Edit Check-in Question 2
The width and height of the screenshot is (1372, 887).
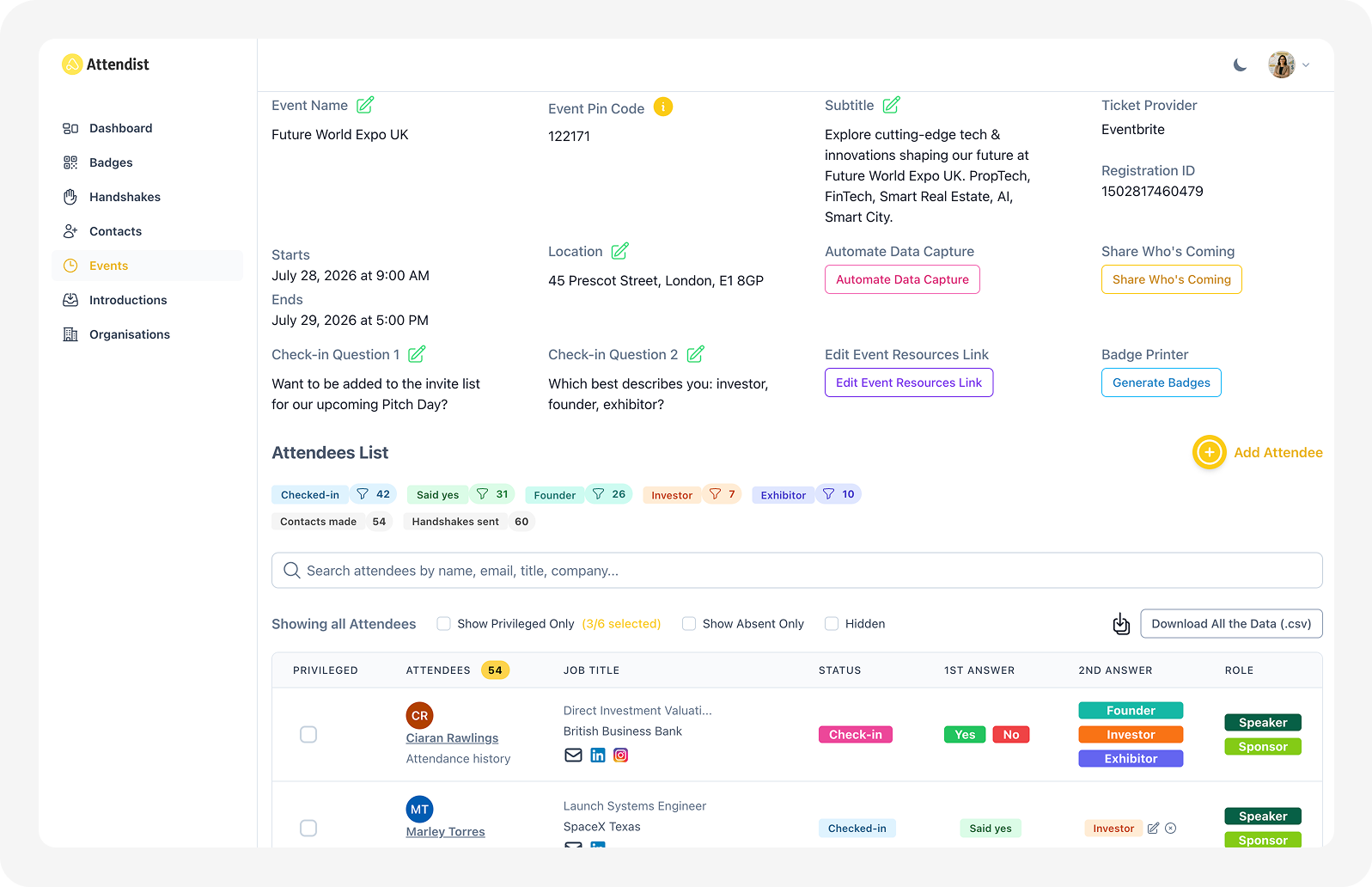pos(696,354)
